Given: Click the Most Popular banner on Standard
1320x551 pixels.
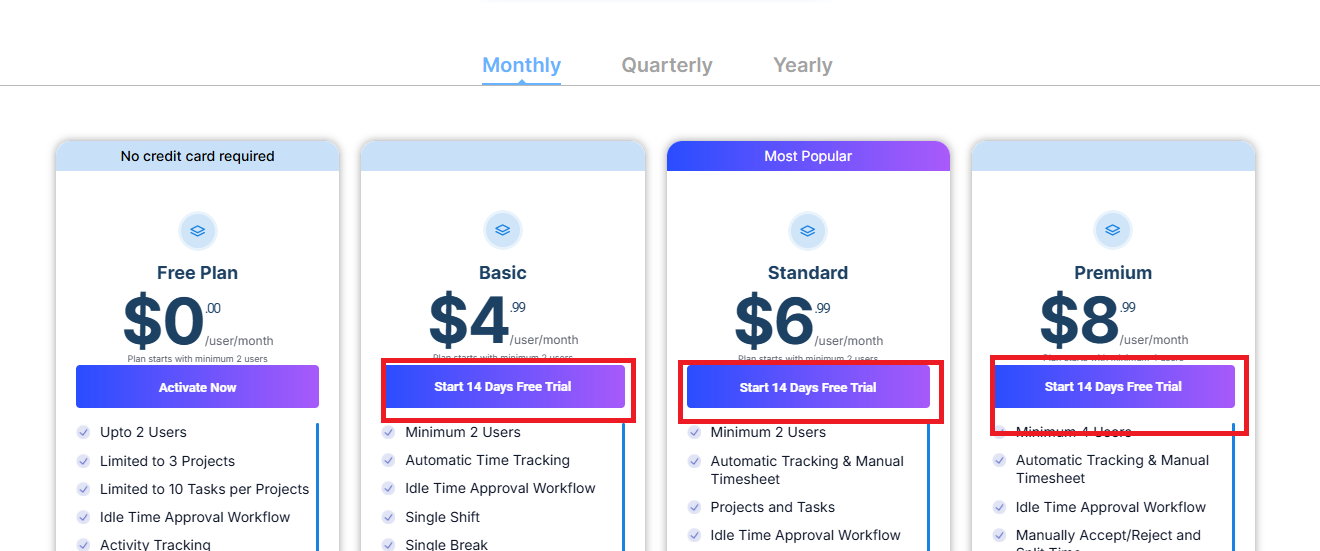Looking at the screenshot, I should pyautogui.click(x=808, y=156).
